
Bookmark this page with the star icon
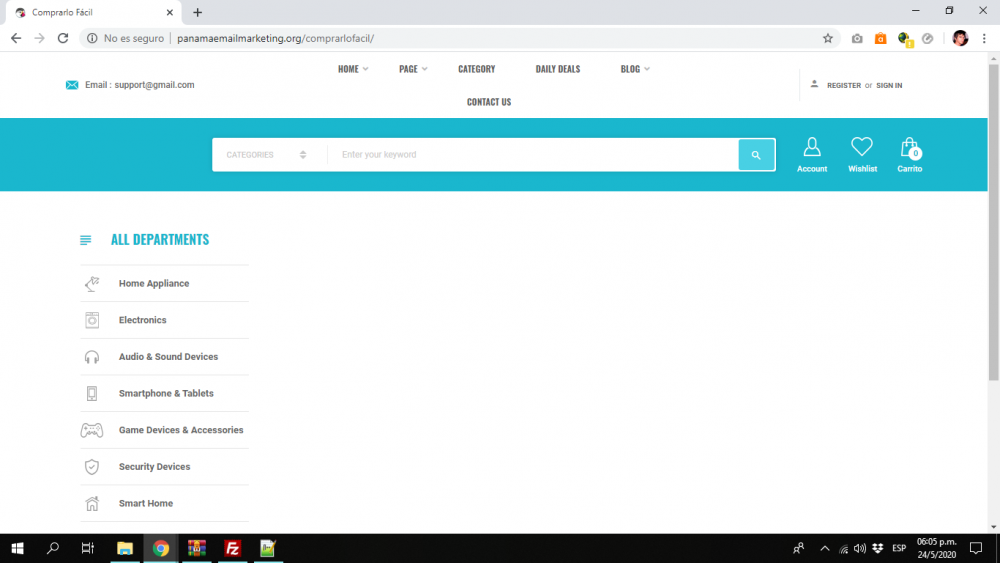click(828, 38)
